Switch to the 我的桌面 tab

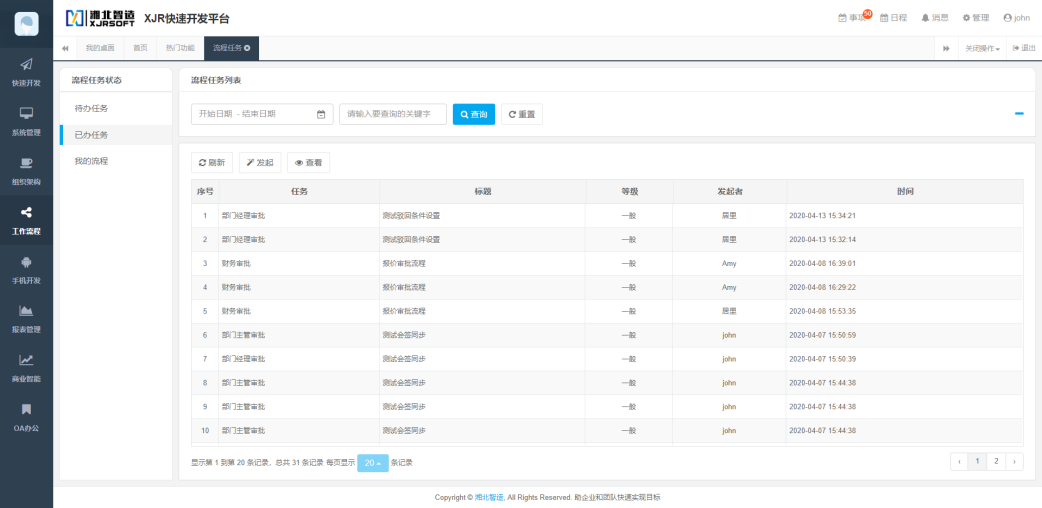coord(100,48)
